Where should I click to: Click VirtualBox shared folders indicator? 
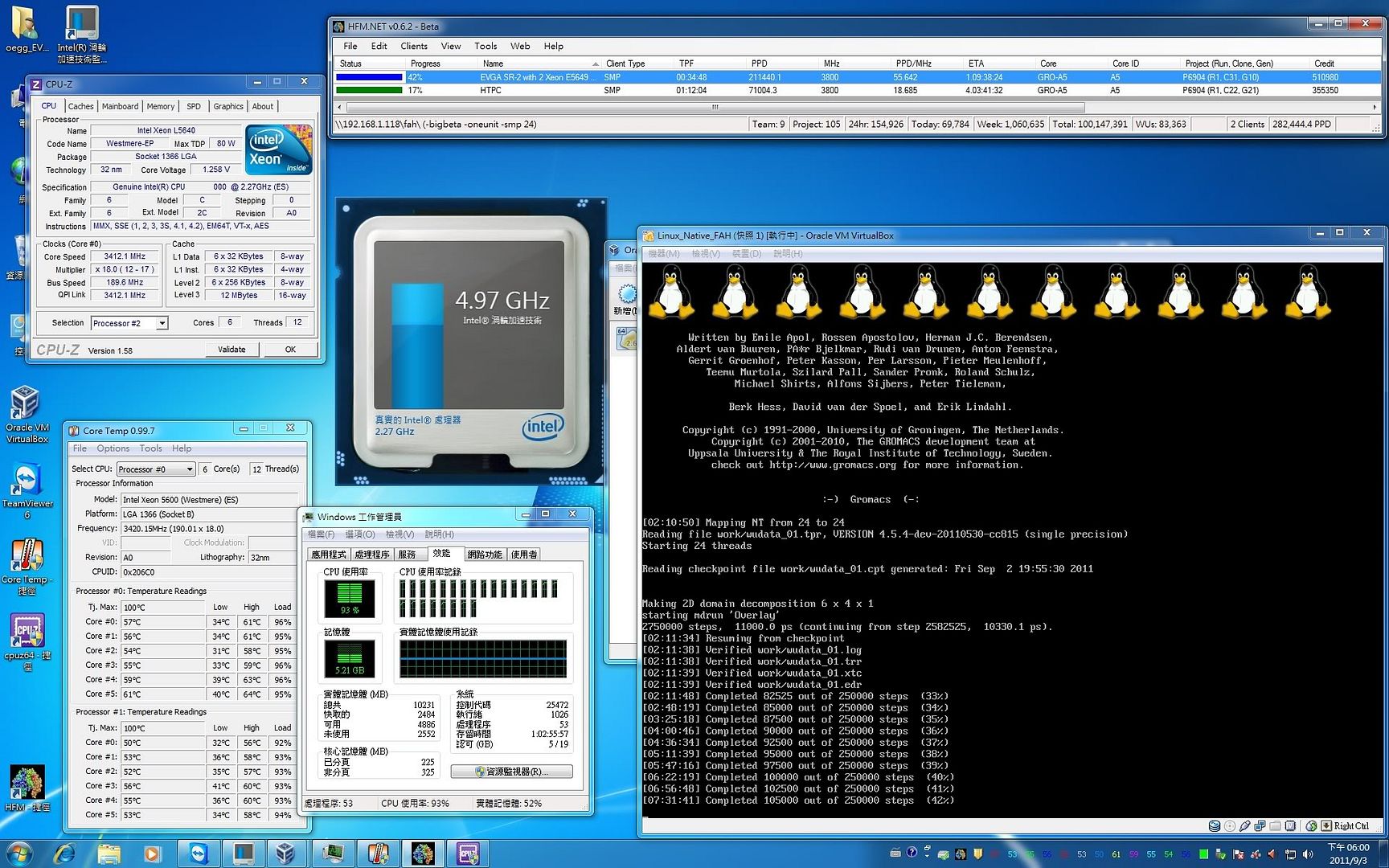[x=1276, y=825]
